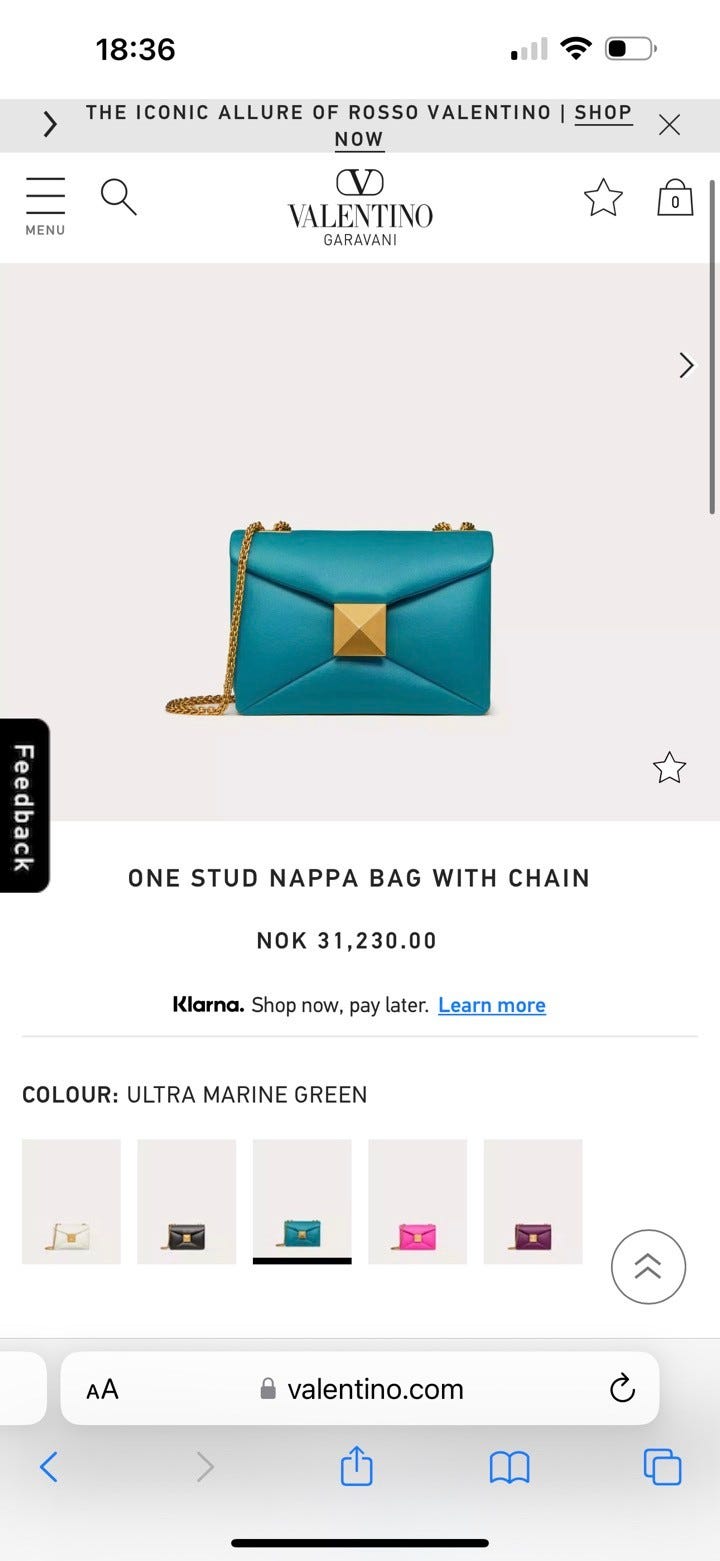Viewport: 720px width, 1561px height.
Task: Open the wishlist star in header
Action: [x=603, y=197]
